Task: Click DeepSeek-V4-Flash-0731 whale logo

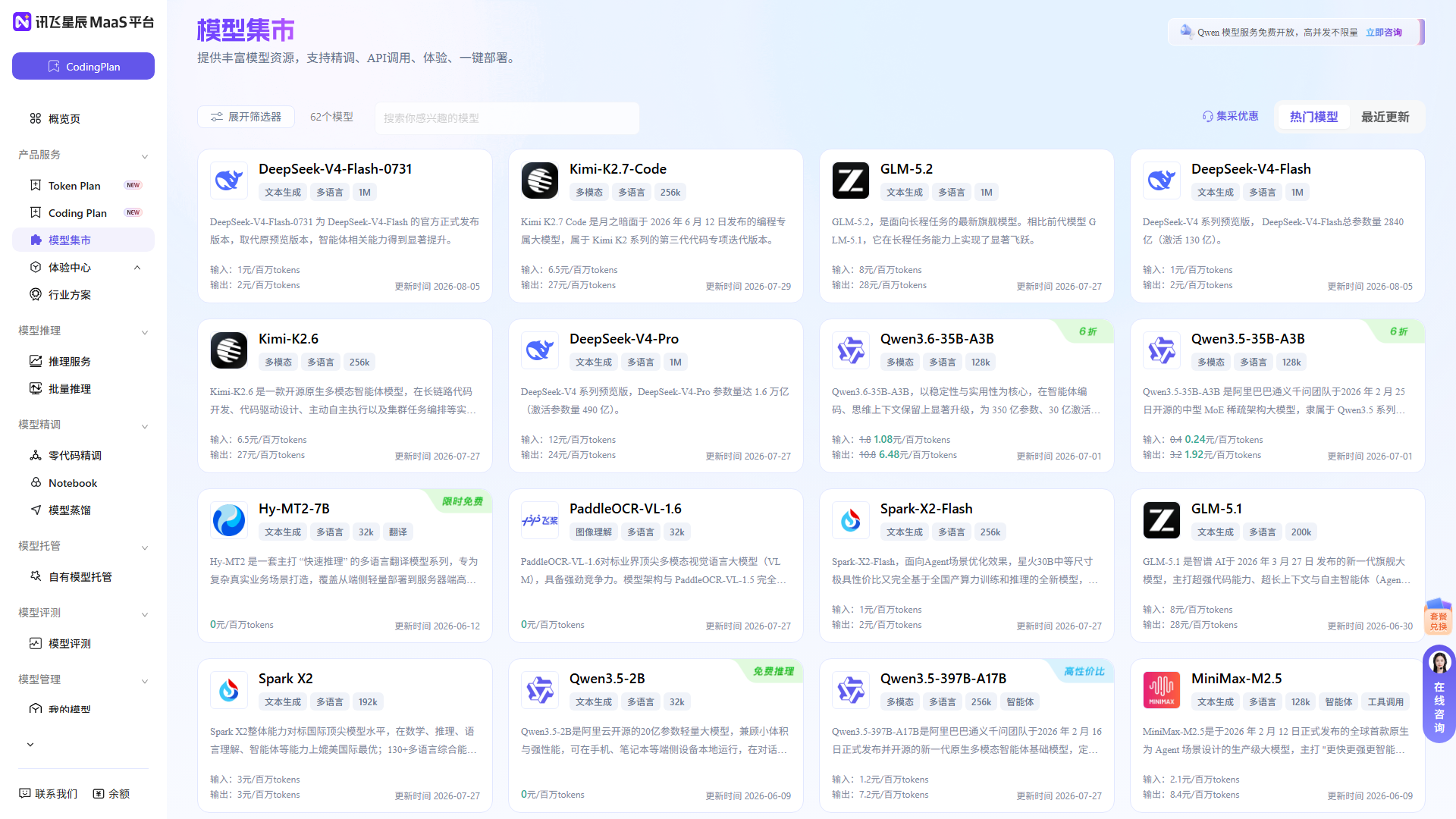Action: (229, 180)
